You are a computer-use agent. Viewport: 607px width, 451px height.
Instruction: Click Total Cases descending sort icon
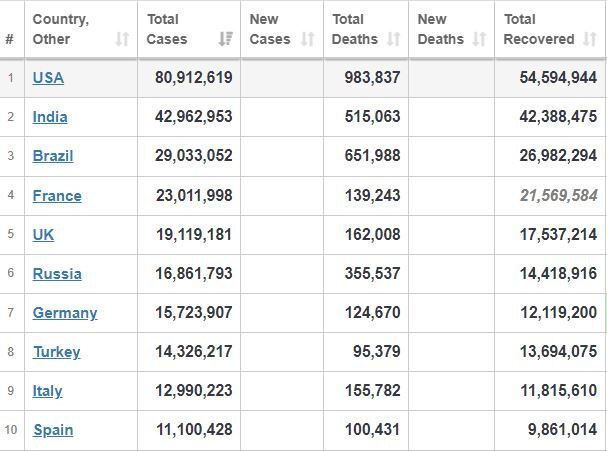[x=225, y=39]
